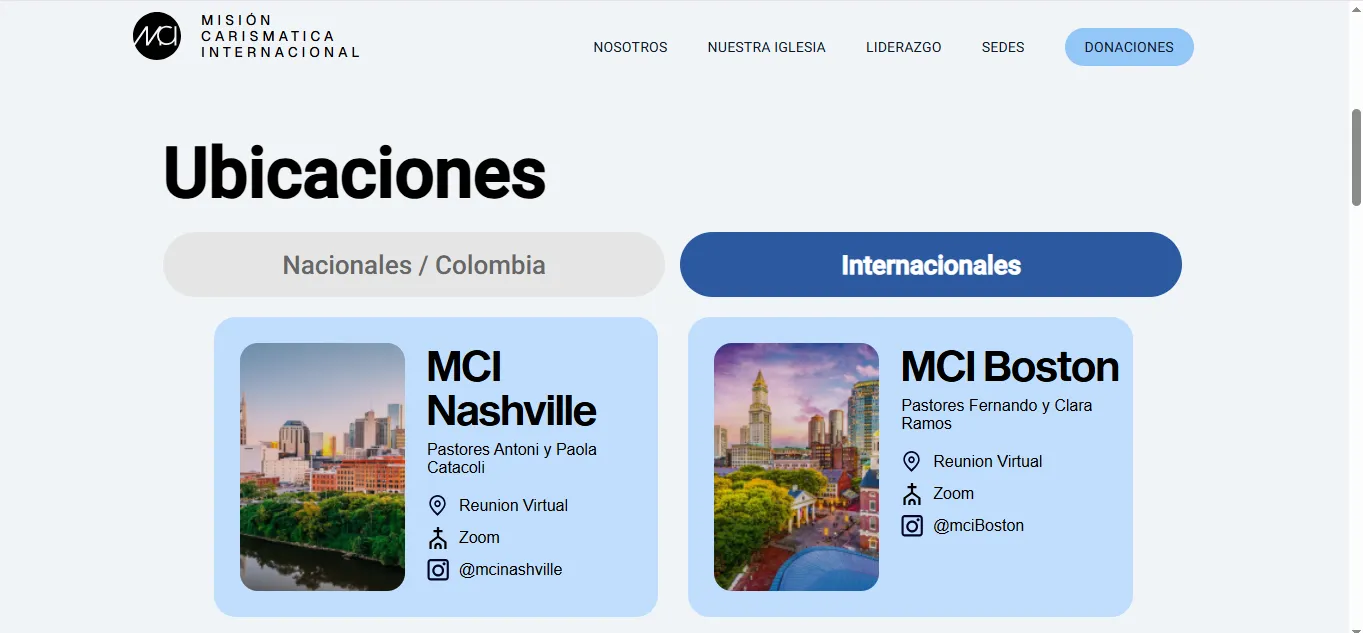Click the Donaciones button
Viewport: 1363px width, 633px height.
click(x=1129, y=47)
